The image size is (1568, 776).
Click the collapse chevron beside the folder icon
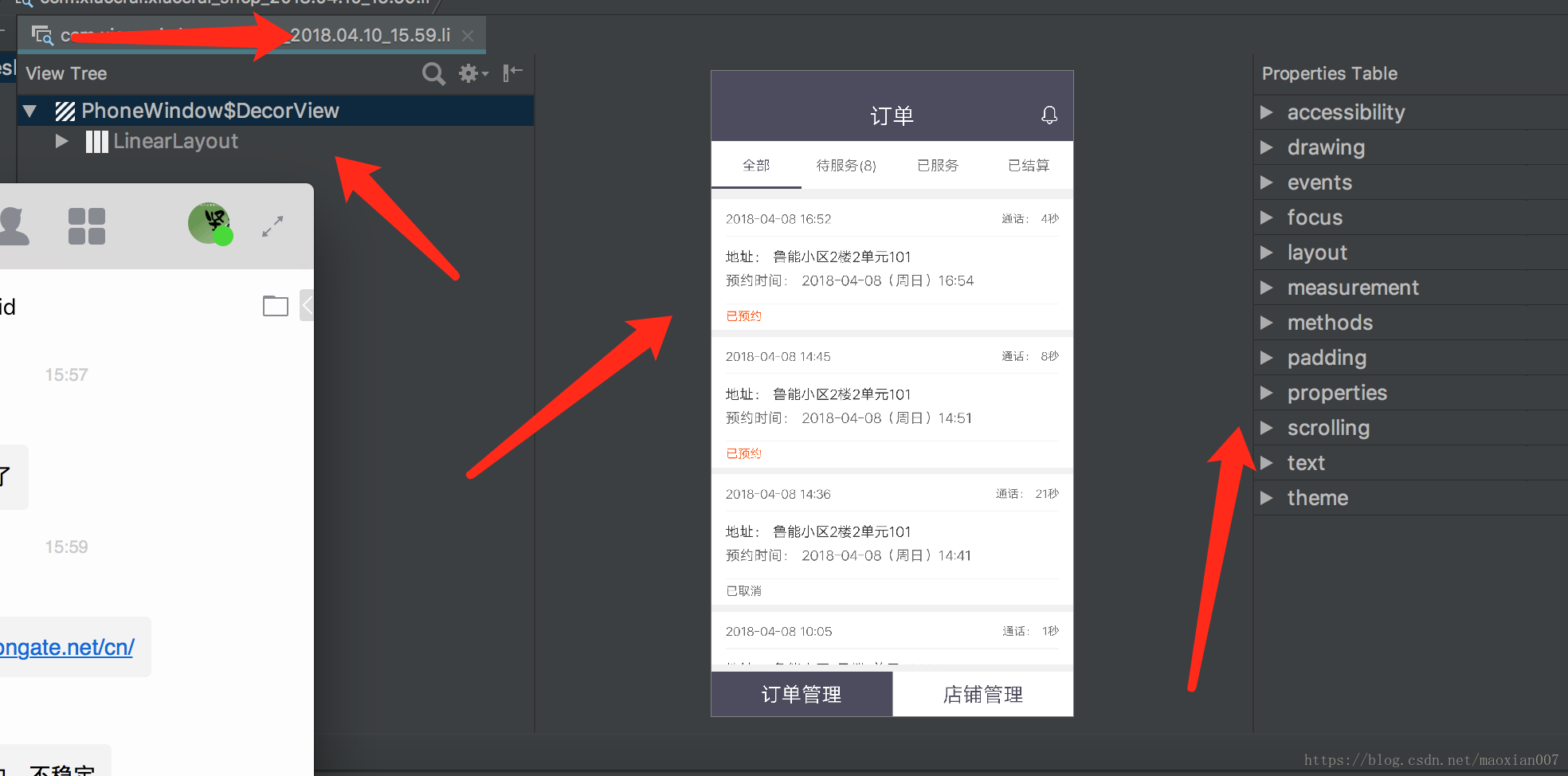[307, 305]
